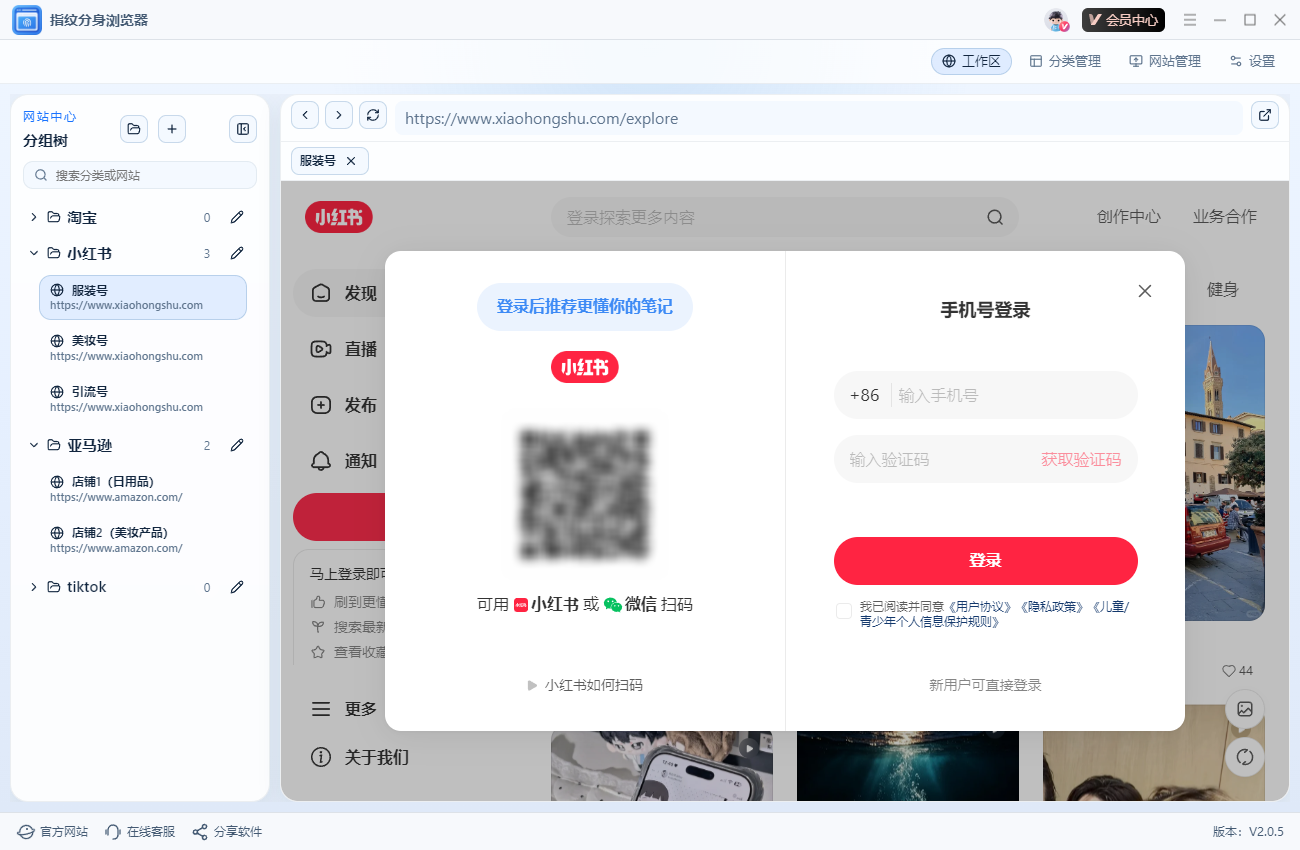Expand the tiktok group

[33, 587]
